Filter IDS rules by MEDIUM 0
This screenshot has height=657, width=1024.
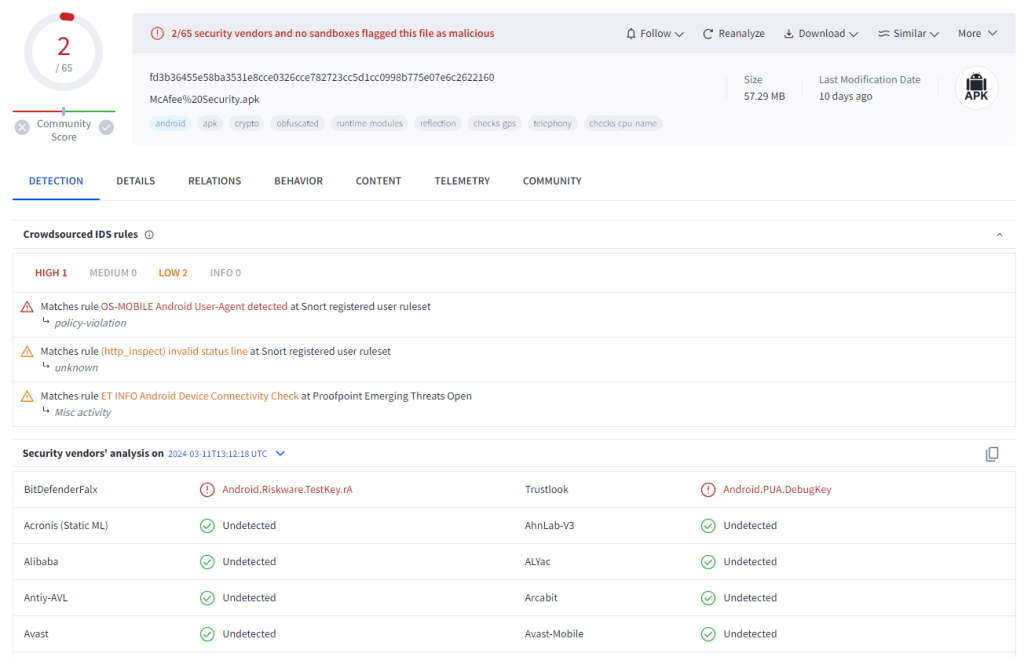(113, 273)
